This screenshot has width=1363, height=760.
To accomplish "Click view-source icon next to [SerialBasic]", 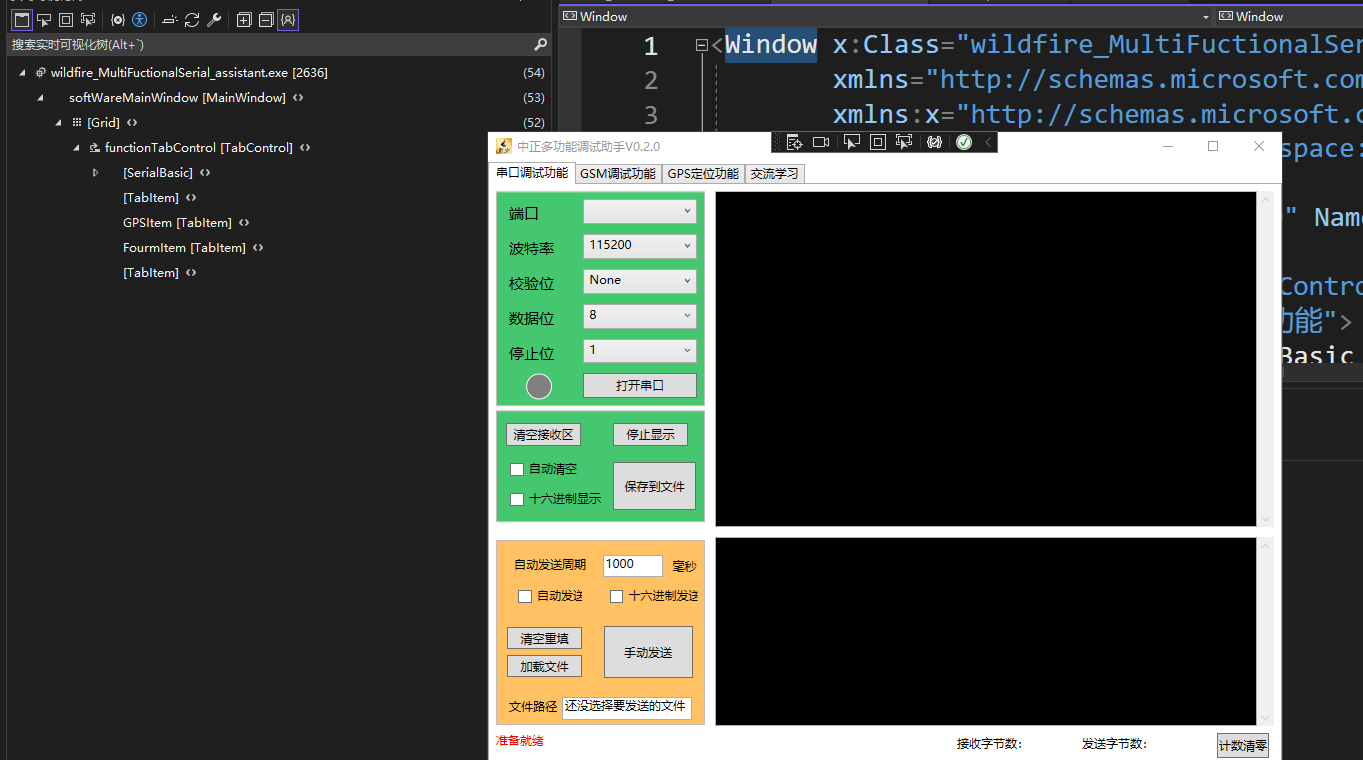I will pyautogui.click(x=205, y=173).
